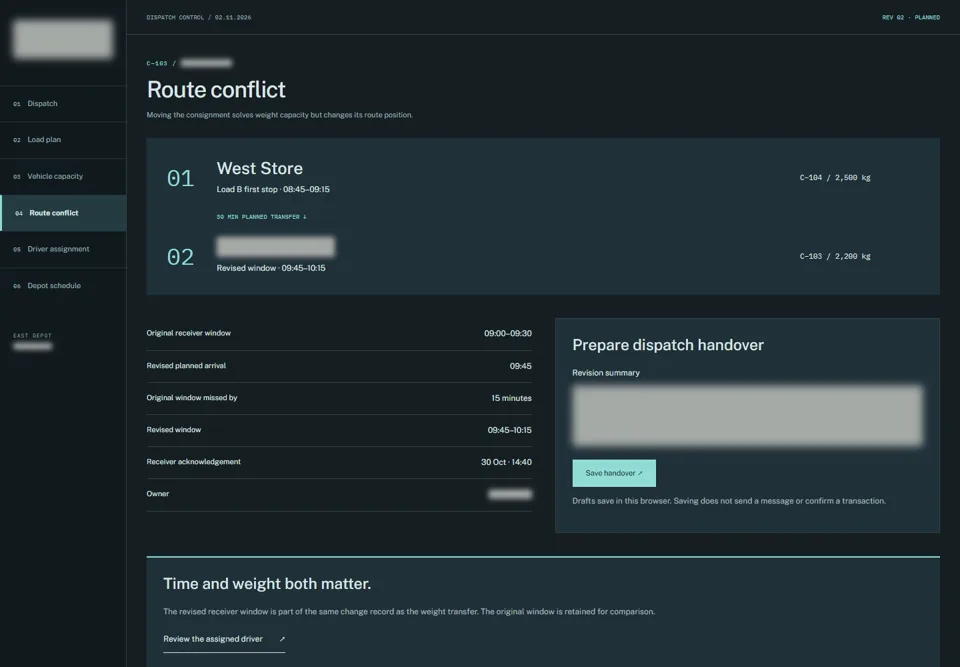Viewport: 960px width, 667px height.
Task: Click the Original receiver window value 09:00–09:30
Action: pos(508,333)
